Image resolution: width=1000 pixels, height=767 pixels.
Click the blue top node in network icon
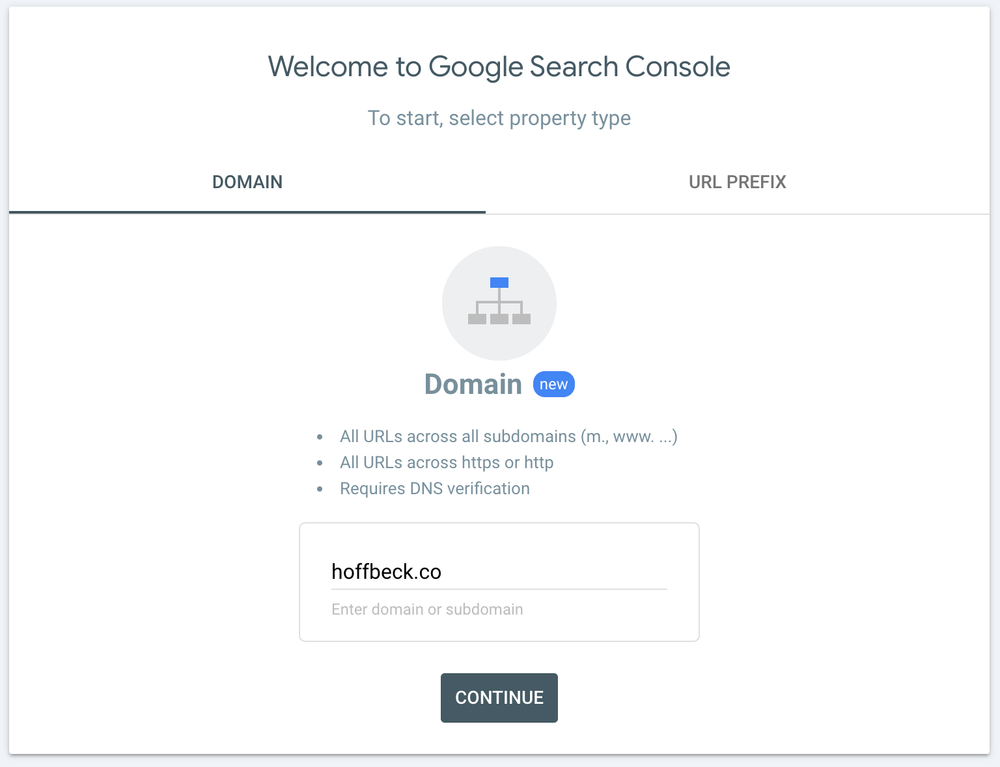(499, 282)
